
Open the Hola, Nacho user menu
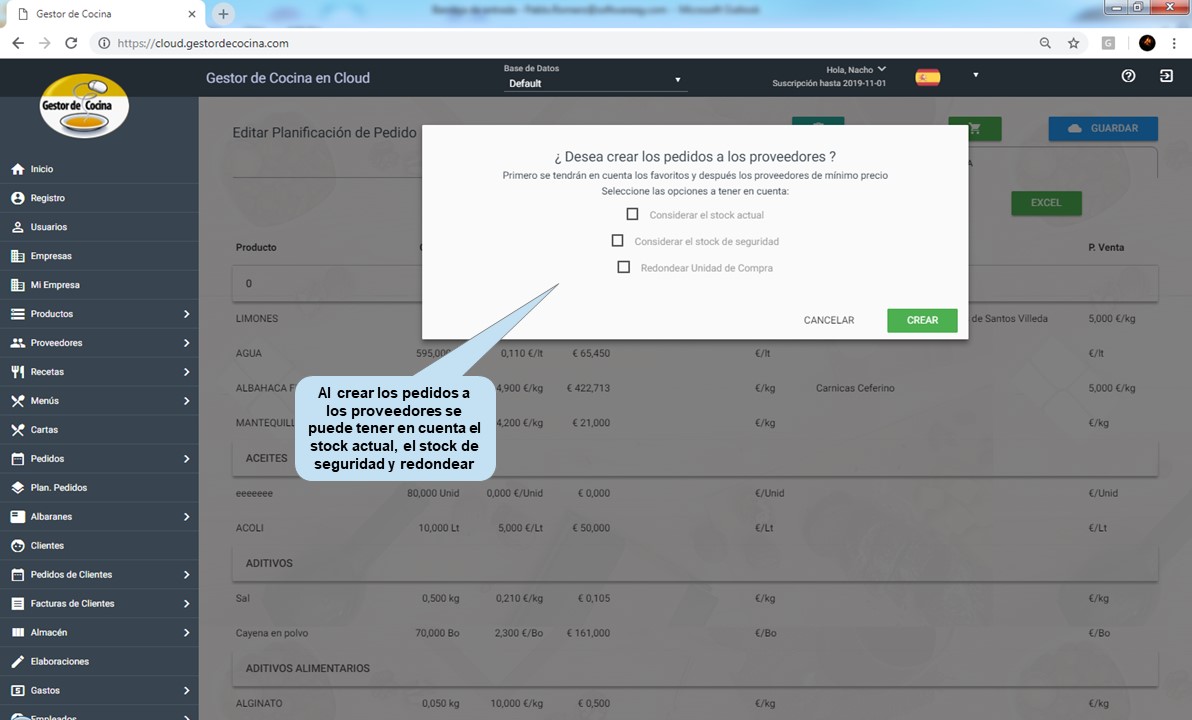855,69
